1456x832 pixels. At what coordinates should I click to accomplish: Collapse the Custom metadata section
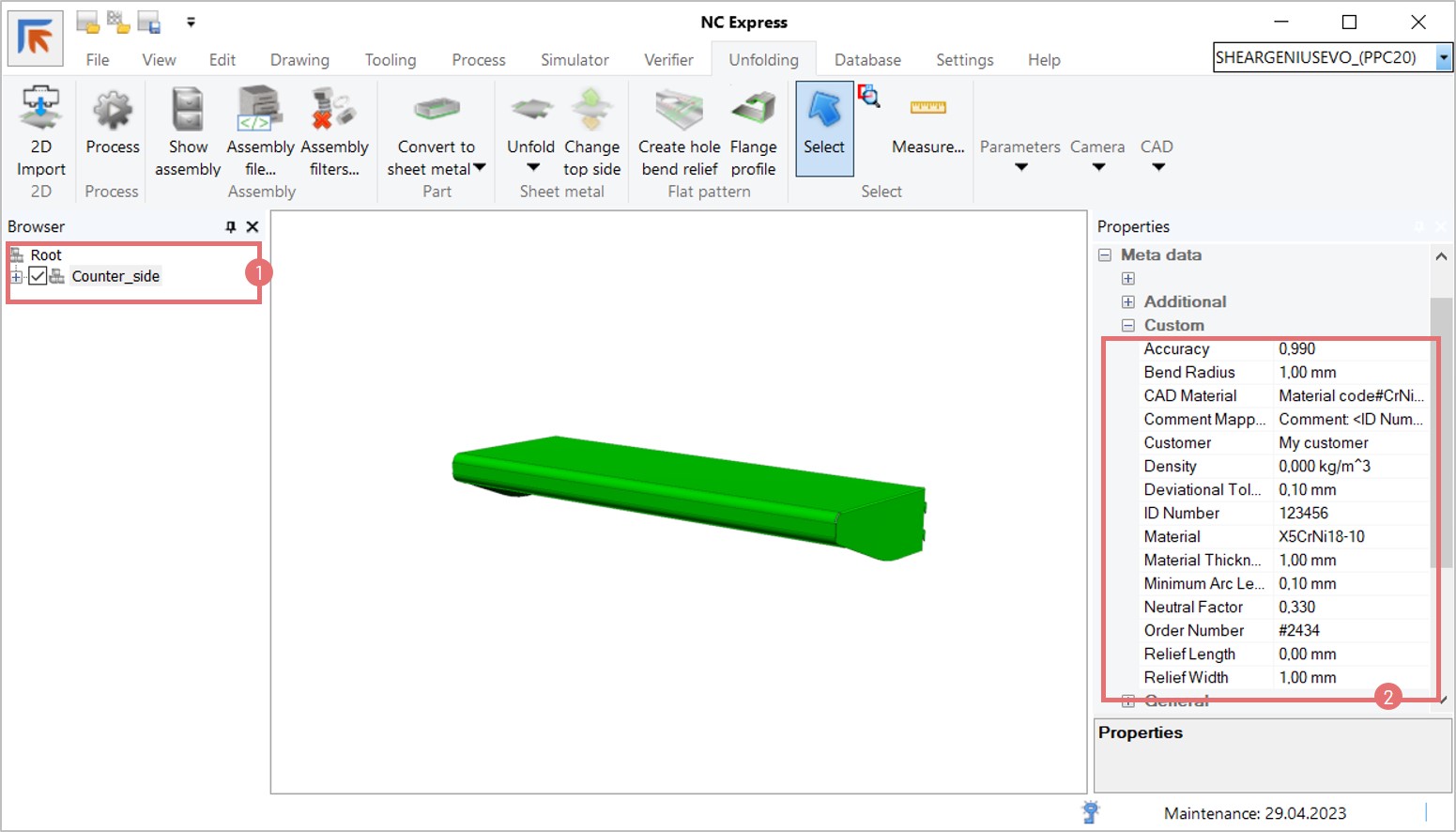pyautogui.click(x=1128, y=325)
